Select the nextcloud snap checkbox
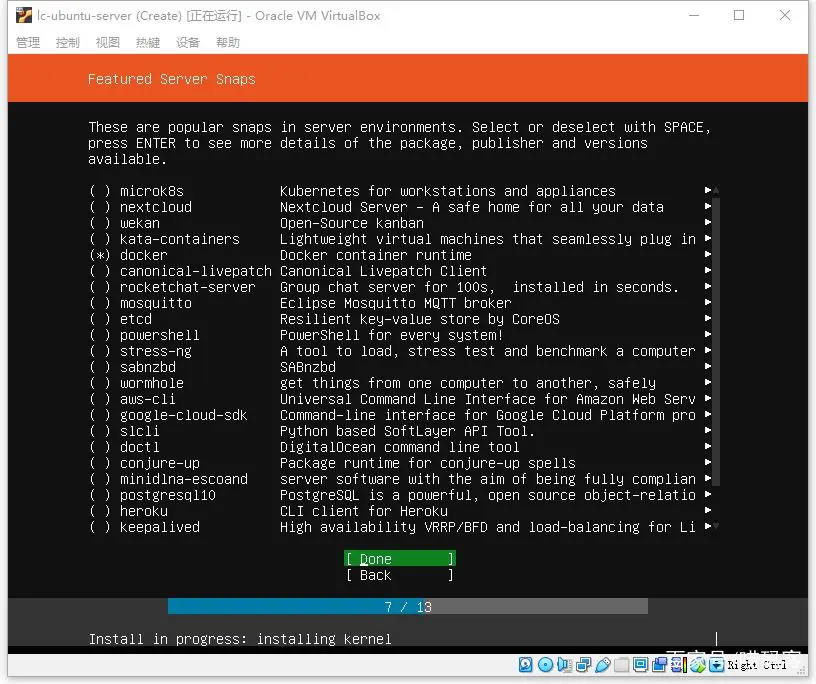Screen dimensions: 816x684 click(x=100, y=207)
